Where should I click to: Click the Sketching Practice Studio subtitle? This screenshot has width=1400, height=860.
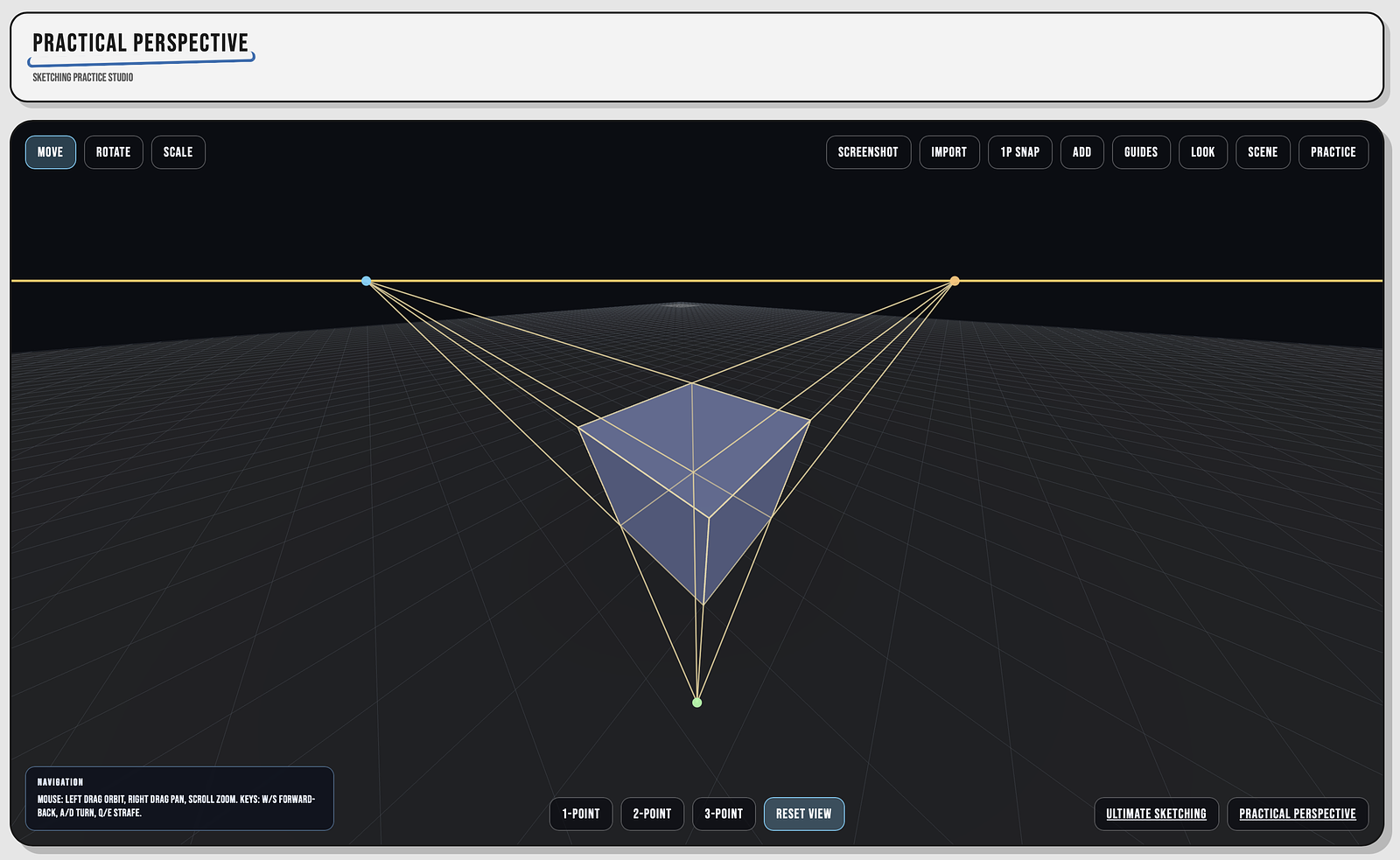pyautogui.click(x=83, y=78)
